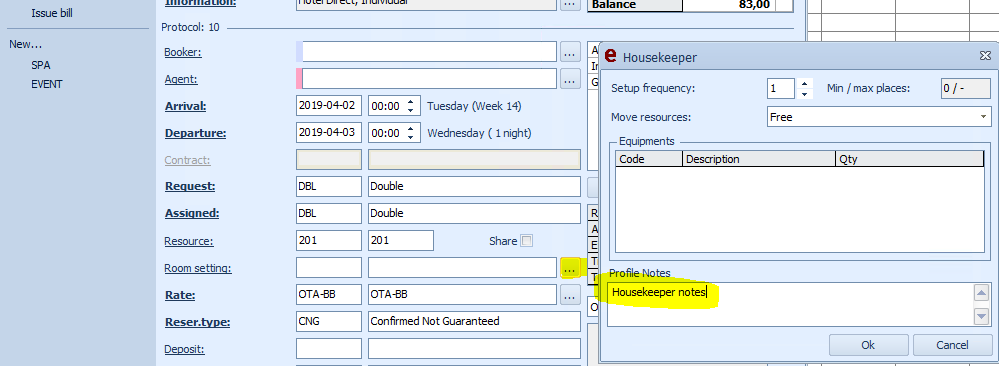This screenshot has height=366, width=999.
Task: Open the Request label link
Action: tap(190, 187)
